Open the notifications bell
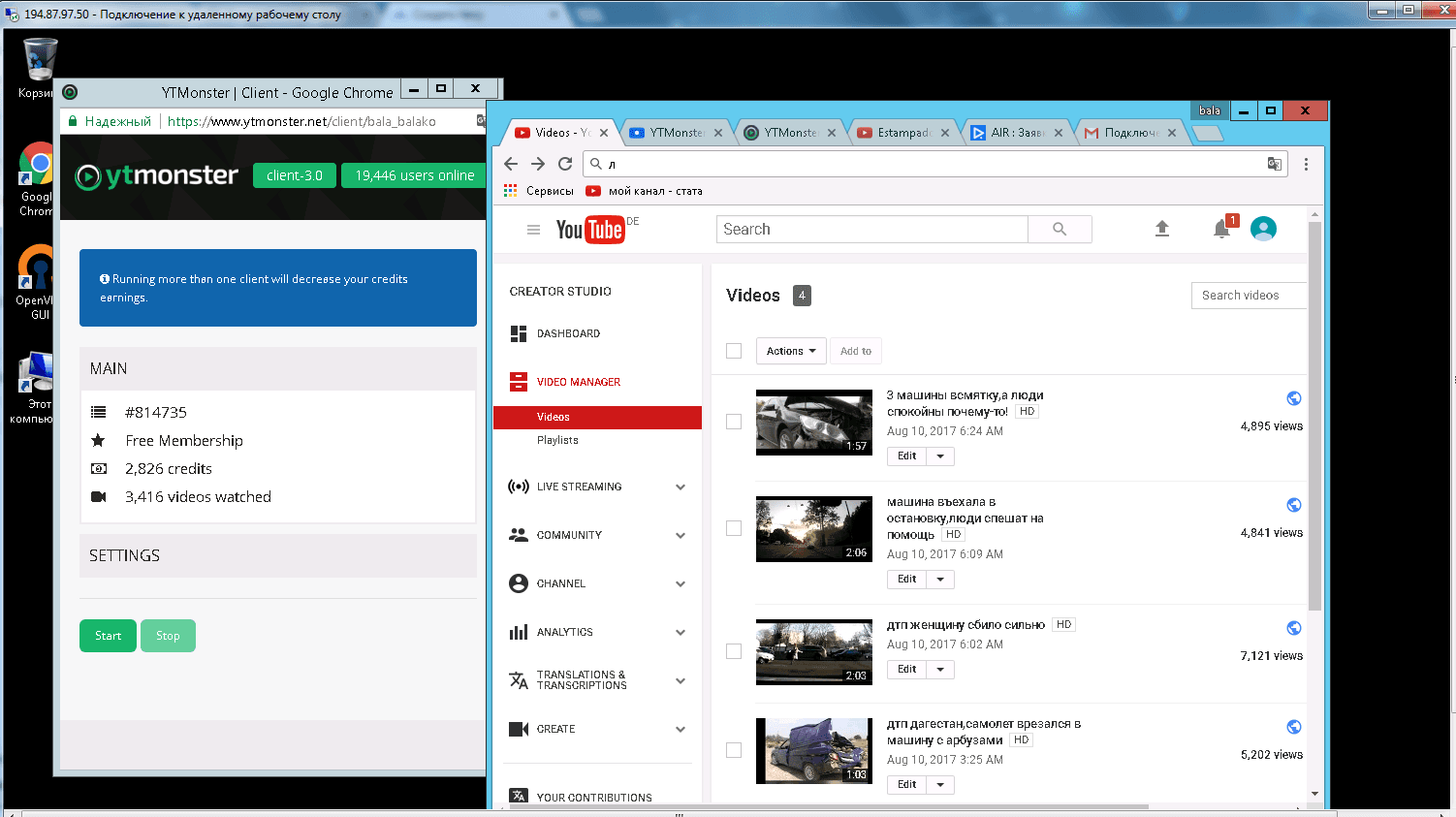This screenshot has width=1456, height=817. point(1221,229)
